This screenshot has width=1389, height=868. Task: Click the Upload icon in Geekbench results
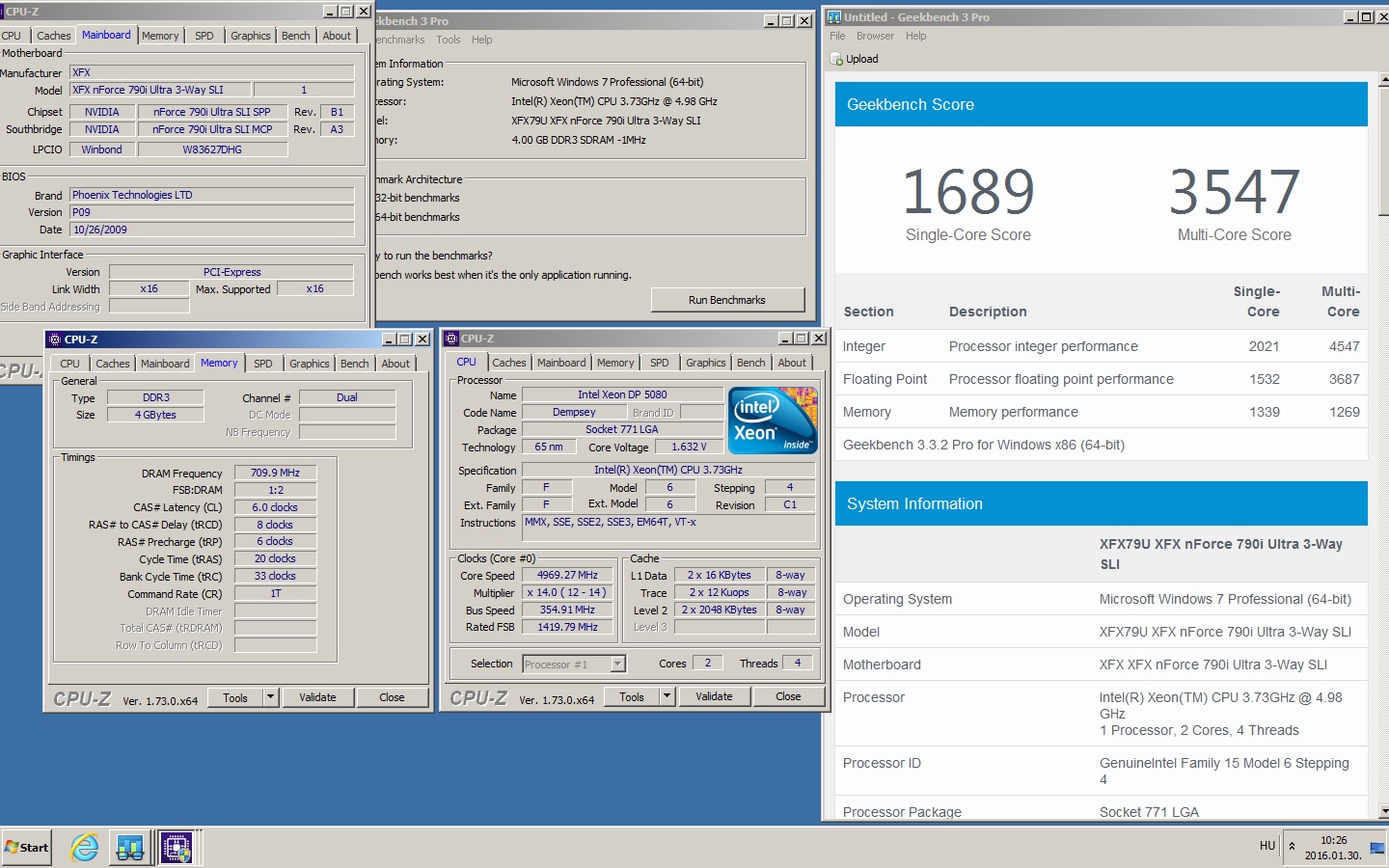pyautogui.click(x=836, y=59)
